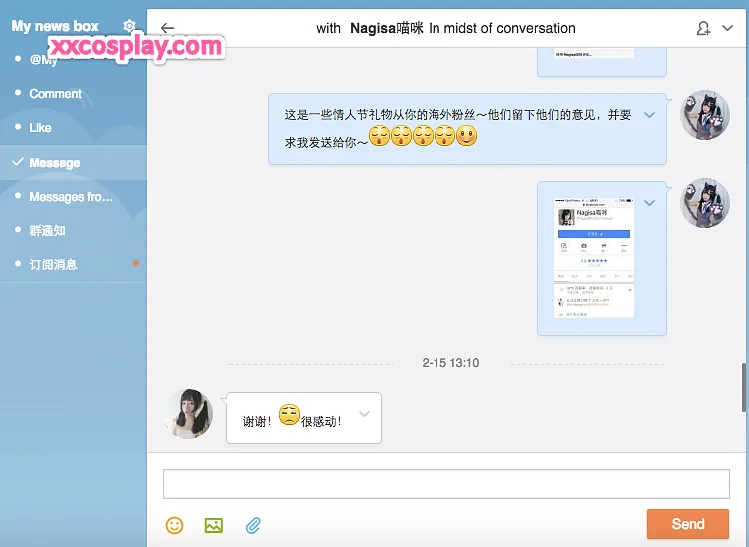The width and height of the screenshot is (749, 547).
Task: Open the Nagisa profile screenshot thumbnail
Action: point(594,258)
